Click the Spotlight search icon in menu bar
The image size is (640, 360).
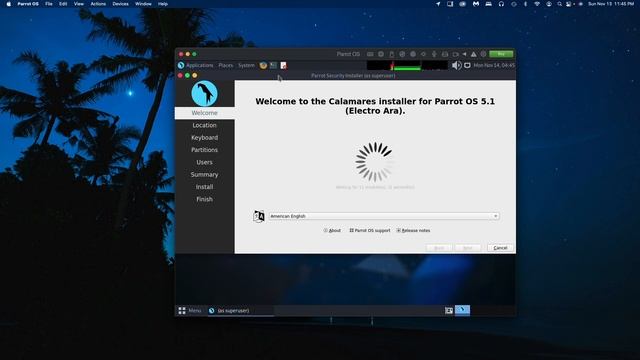point(560,4)
